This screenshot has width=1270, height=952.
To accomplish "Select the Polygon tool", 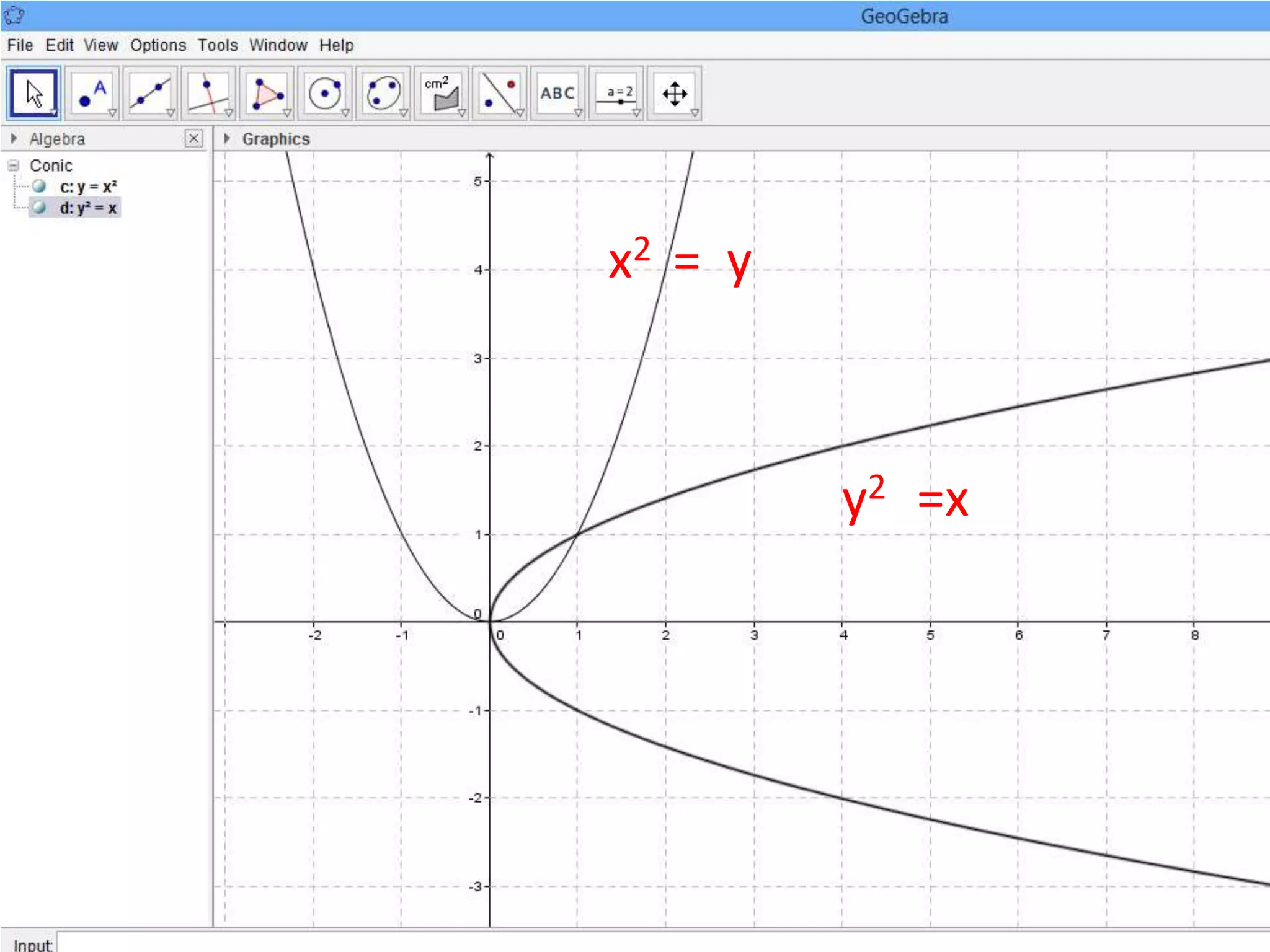I will (267, 94).
